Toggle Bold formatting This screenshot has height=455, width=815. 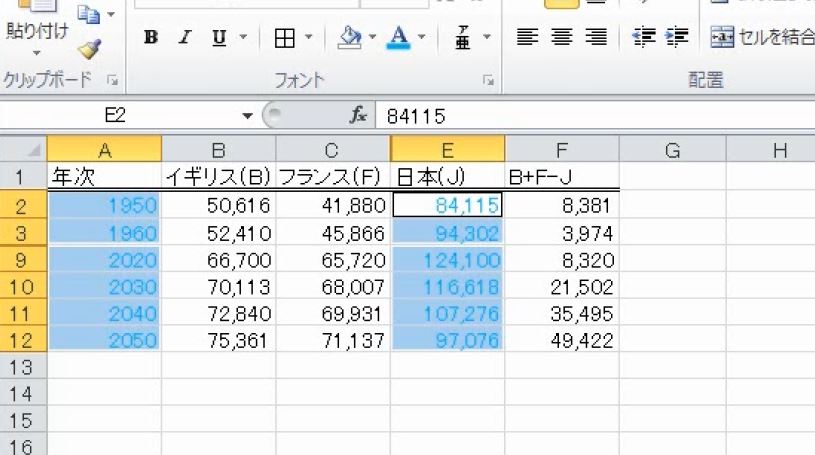pyautogui.click(x=151, y=37)
